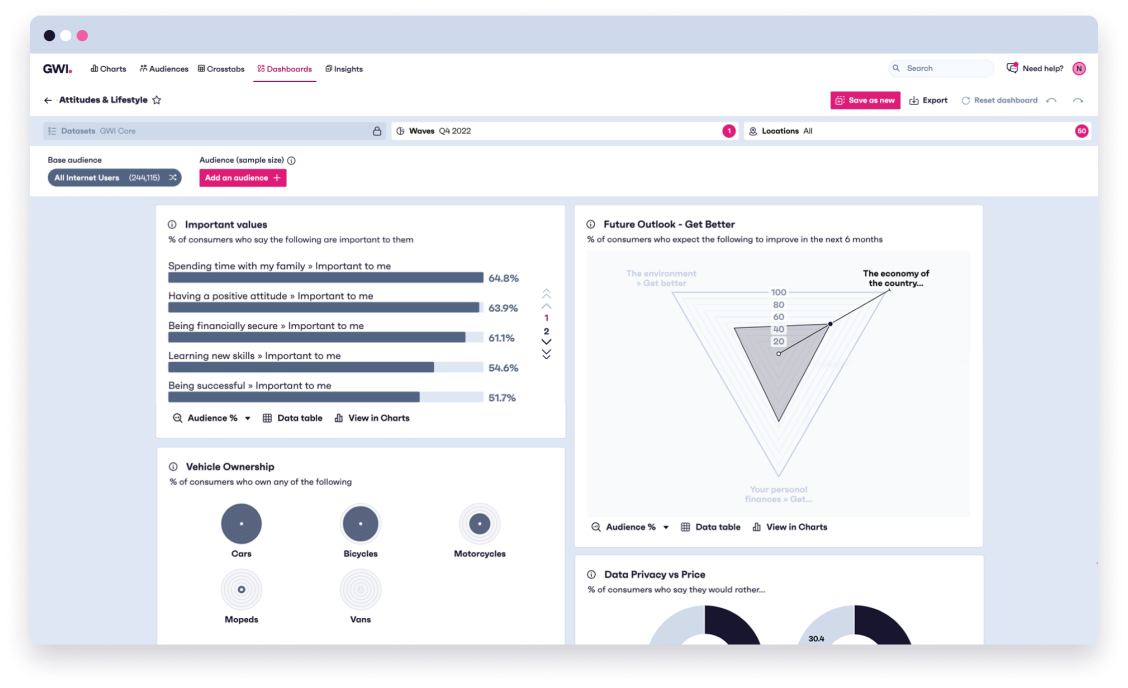Star the Attitudes & Lifestyle dashboard favorite
This screenshot has width=1128, height=688.
click(x=156, y=100)
